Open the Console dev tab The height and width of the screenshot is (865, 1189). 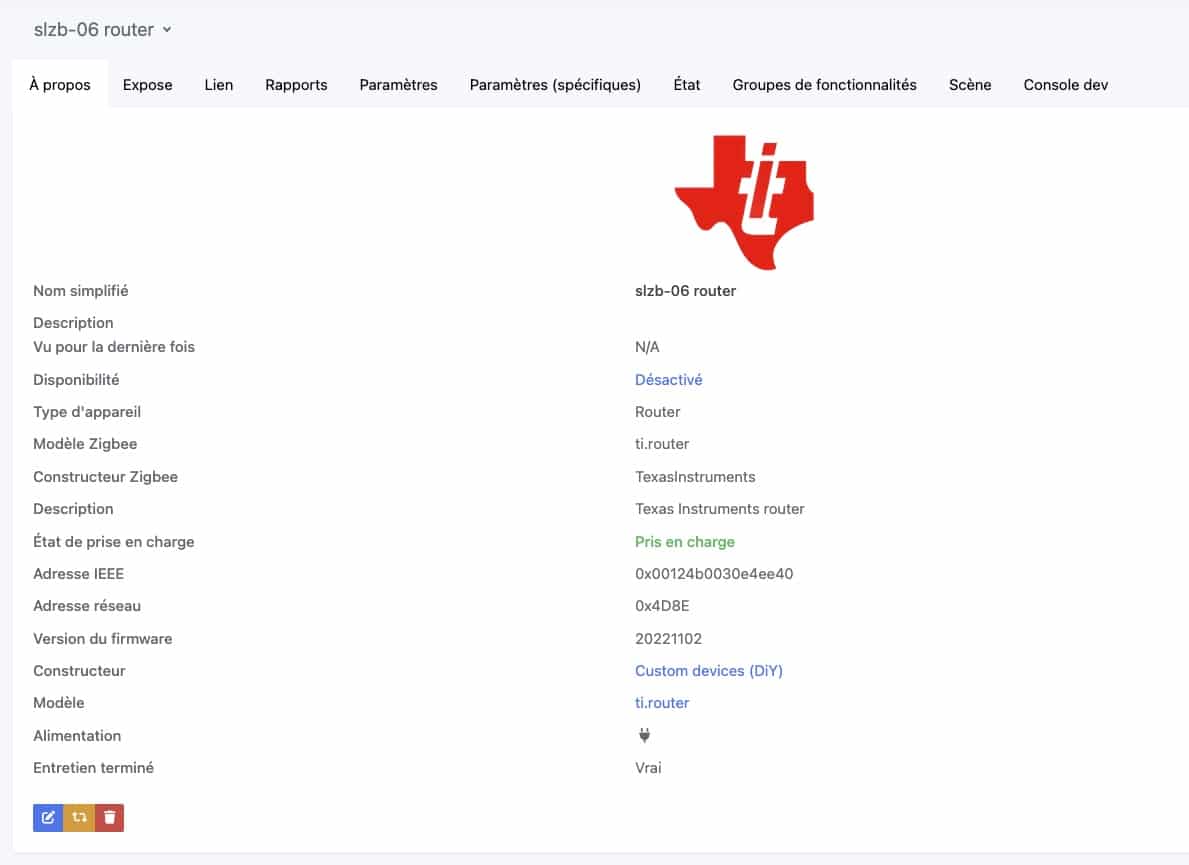(x=1065, y=85)
